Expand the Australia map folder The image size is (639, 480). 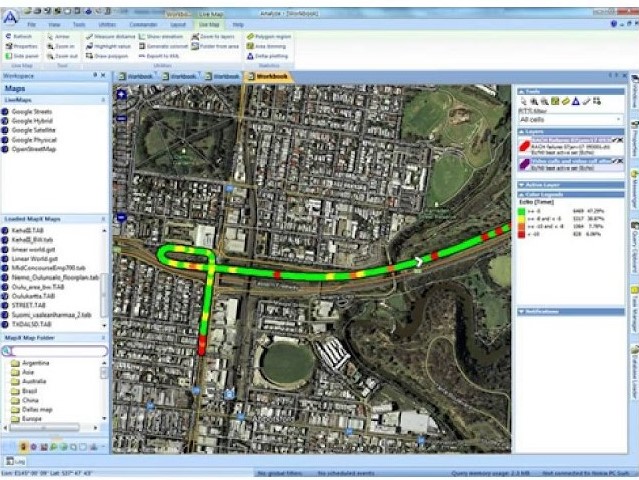(x=34, y=381)
